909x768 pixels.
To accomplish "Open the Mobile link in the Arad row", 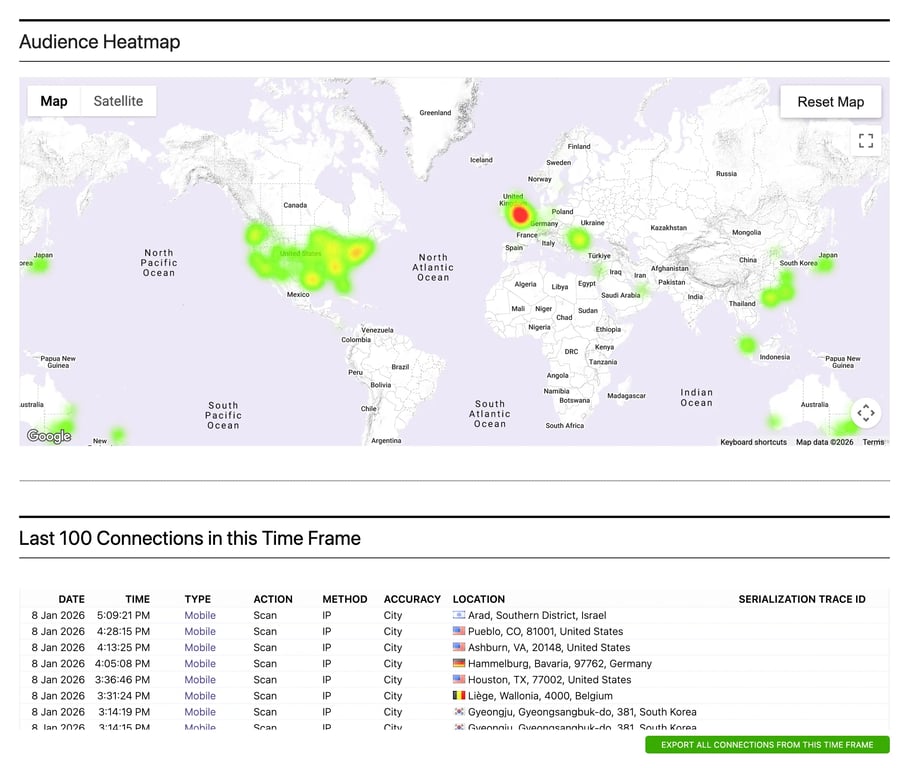I will pos(199,615).
